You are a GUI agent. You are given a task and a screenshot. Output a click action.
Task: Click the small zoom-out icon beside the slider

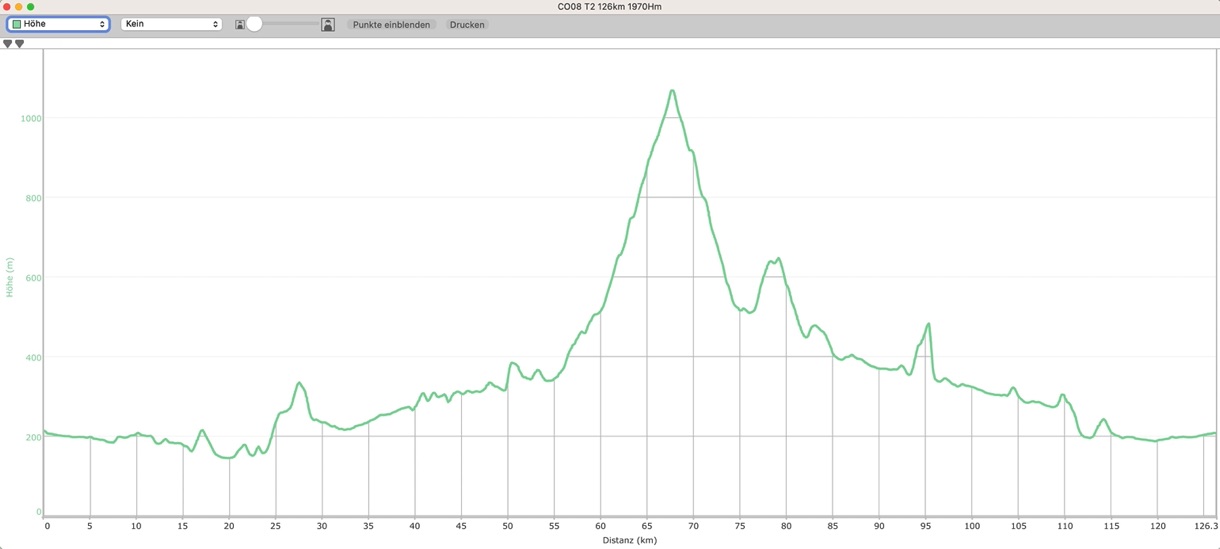240,25
